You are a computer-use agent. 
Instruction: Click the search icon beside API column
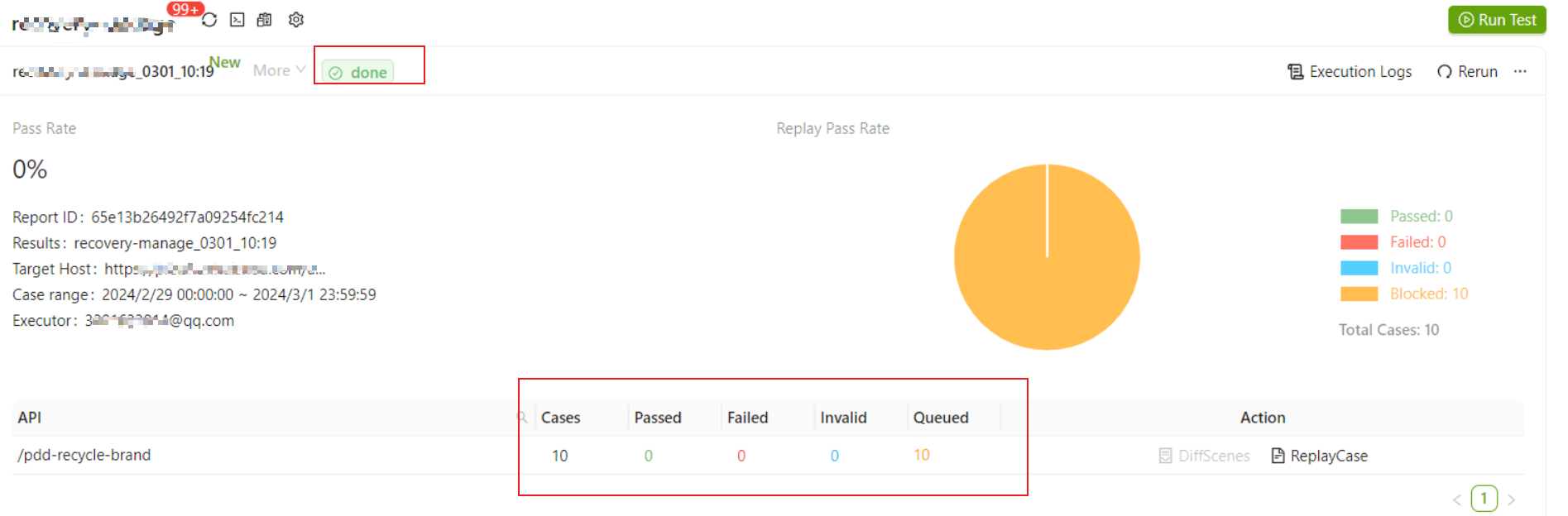[x=522, y=418]
